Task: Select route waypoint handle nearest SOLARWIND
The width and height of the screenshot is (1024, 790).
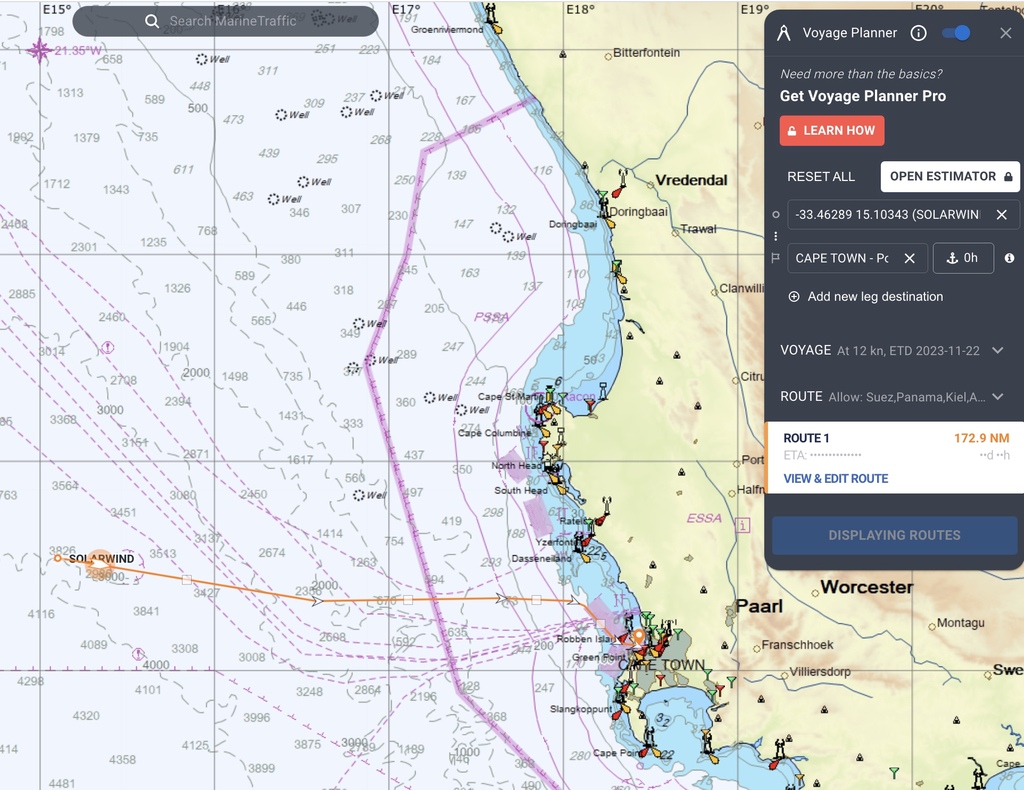Action: tap(187, 580)
